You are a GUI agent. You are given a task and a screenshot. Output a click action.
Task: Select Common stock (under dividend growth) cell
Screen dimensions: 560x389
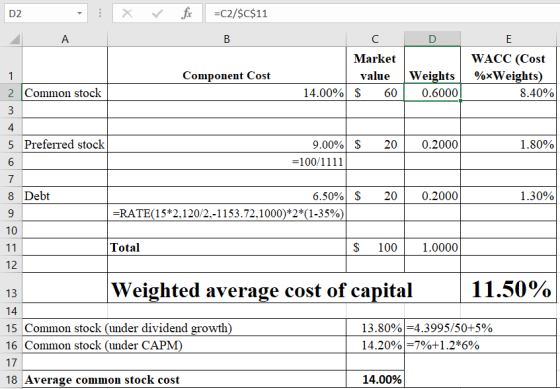click(x=184, y=327)
